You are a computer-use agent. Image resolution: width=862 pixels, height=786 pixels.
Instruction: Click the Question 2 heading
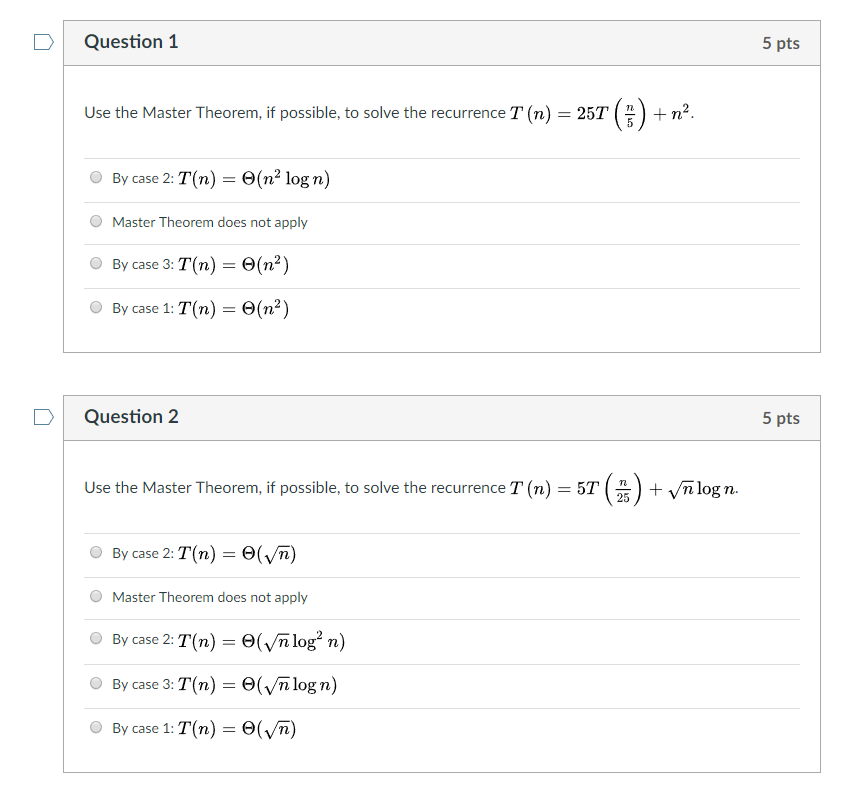coord(131,417)
